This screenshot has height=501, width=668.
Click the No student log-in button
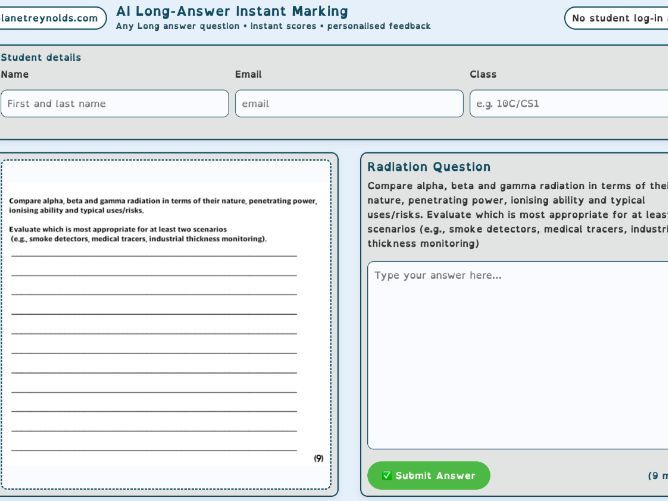(616, 18)
